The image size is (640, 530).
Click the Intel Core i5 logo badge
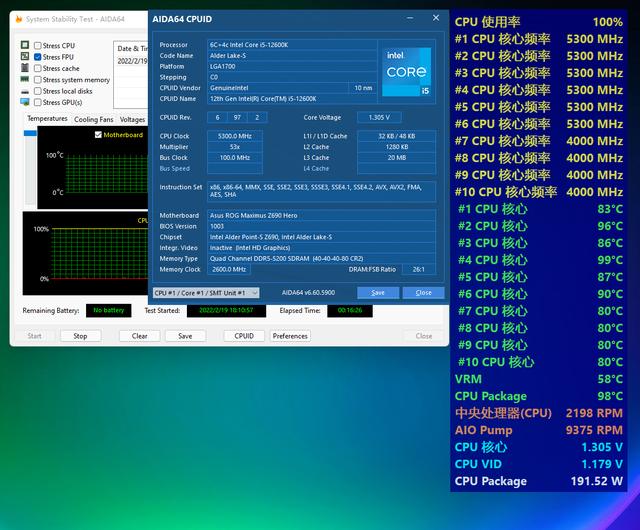point(407,72)
